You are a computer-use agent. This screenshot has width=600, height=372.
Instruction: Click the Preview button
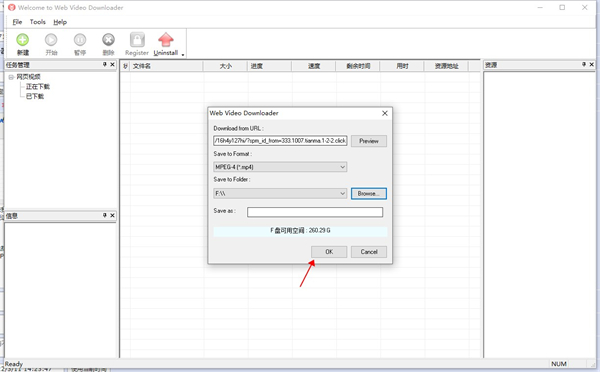tap(368, 141)
